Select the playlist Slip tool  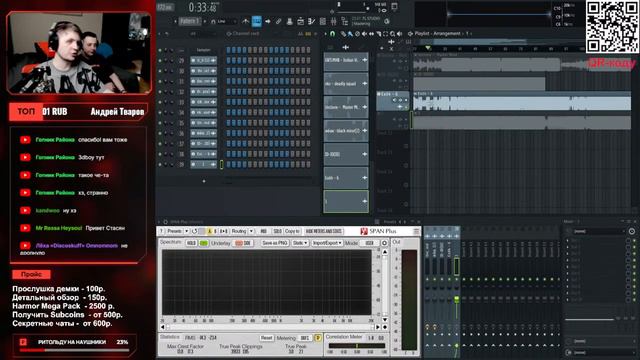point(371,33)
